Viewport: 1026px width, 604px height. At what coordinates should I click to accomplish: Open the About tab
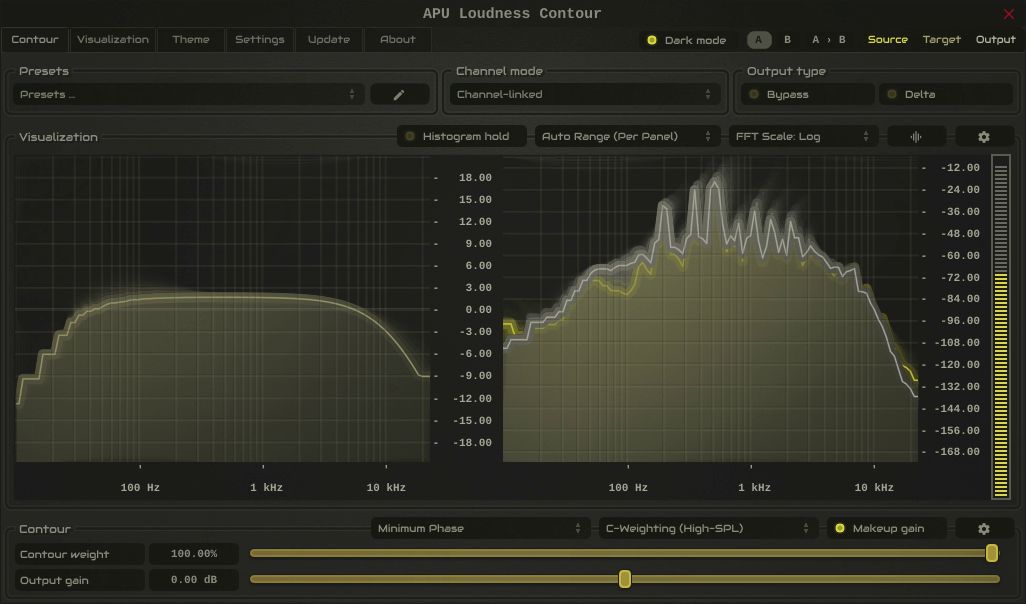pos(397,39)
